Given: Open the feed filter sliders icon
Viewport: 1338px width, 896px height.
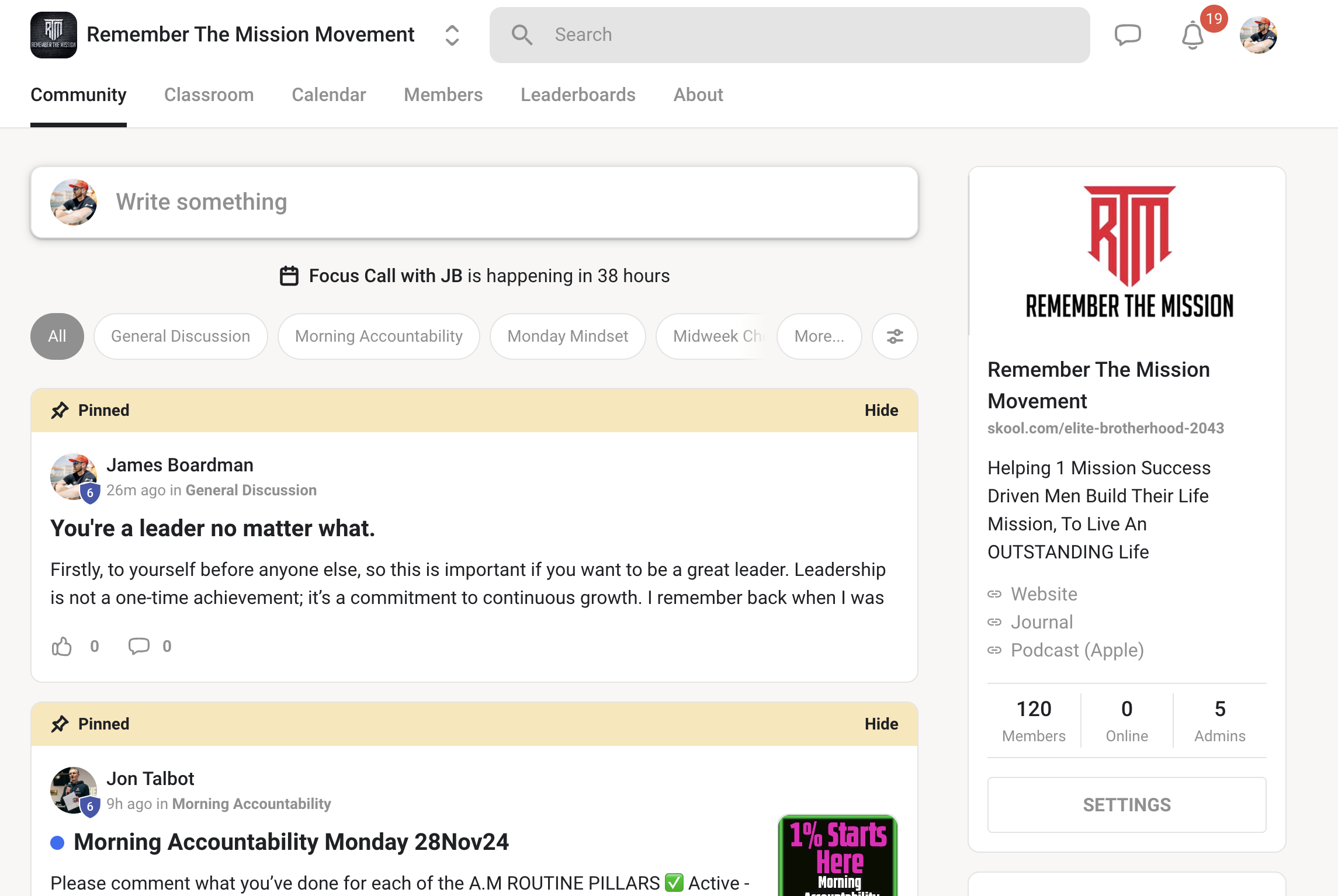Looking at the screenshot, I should point(895,336).
